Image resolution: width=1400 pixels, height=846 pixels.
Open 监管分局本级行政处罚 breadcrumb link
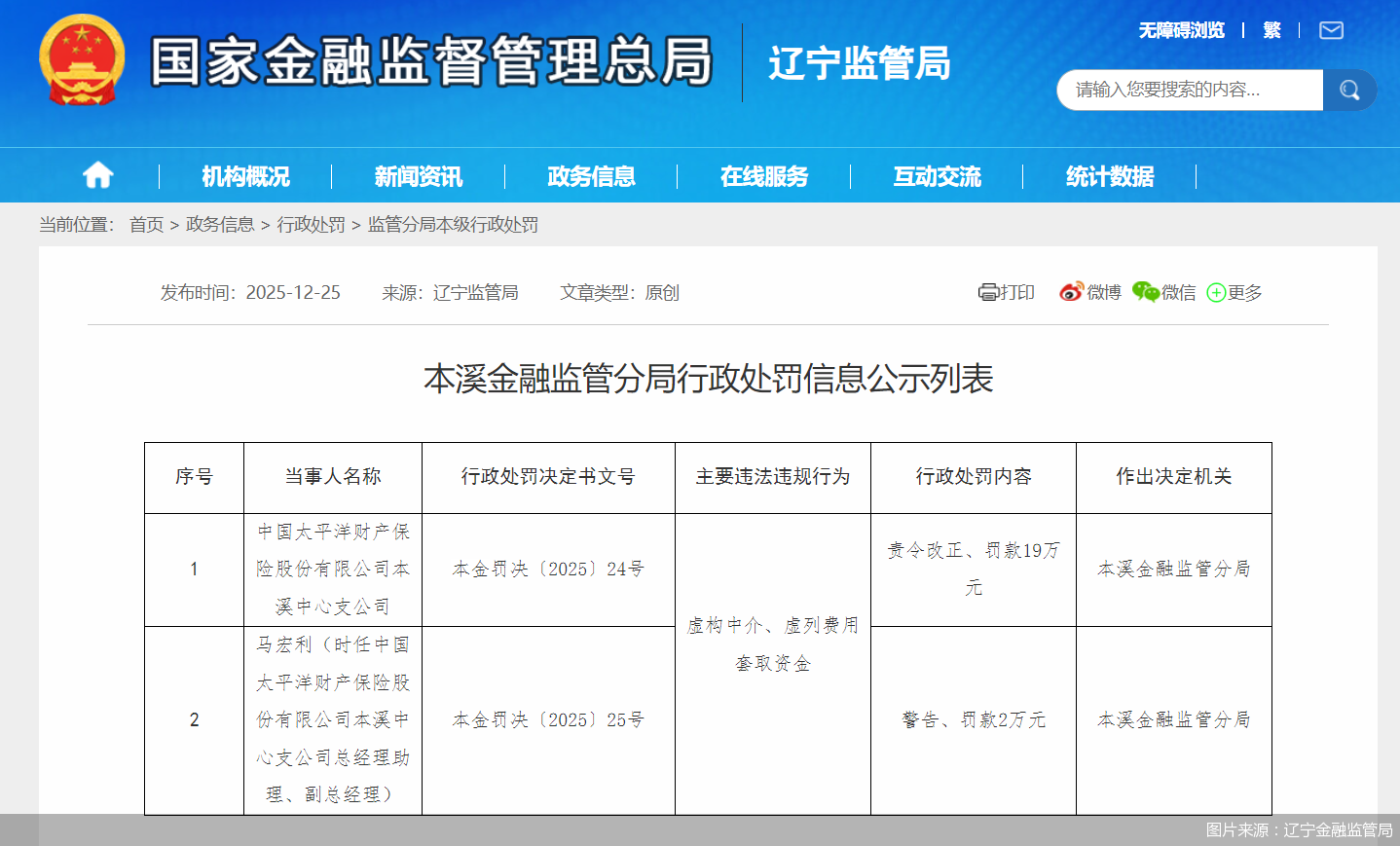[x=455, y=225]
